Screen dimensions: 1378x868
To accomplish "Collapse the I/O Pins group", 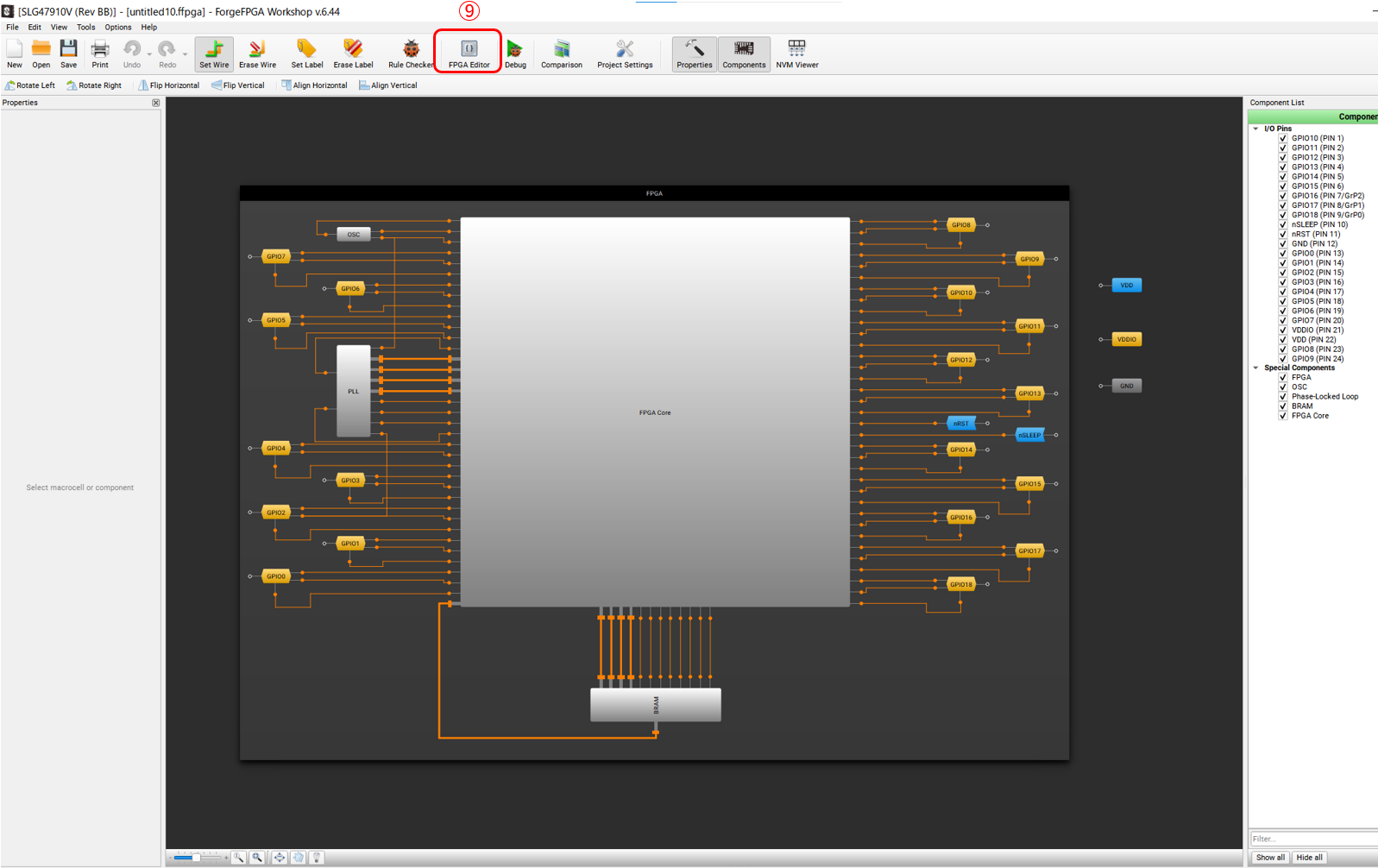I will 1256,129.
